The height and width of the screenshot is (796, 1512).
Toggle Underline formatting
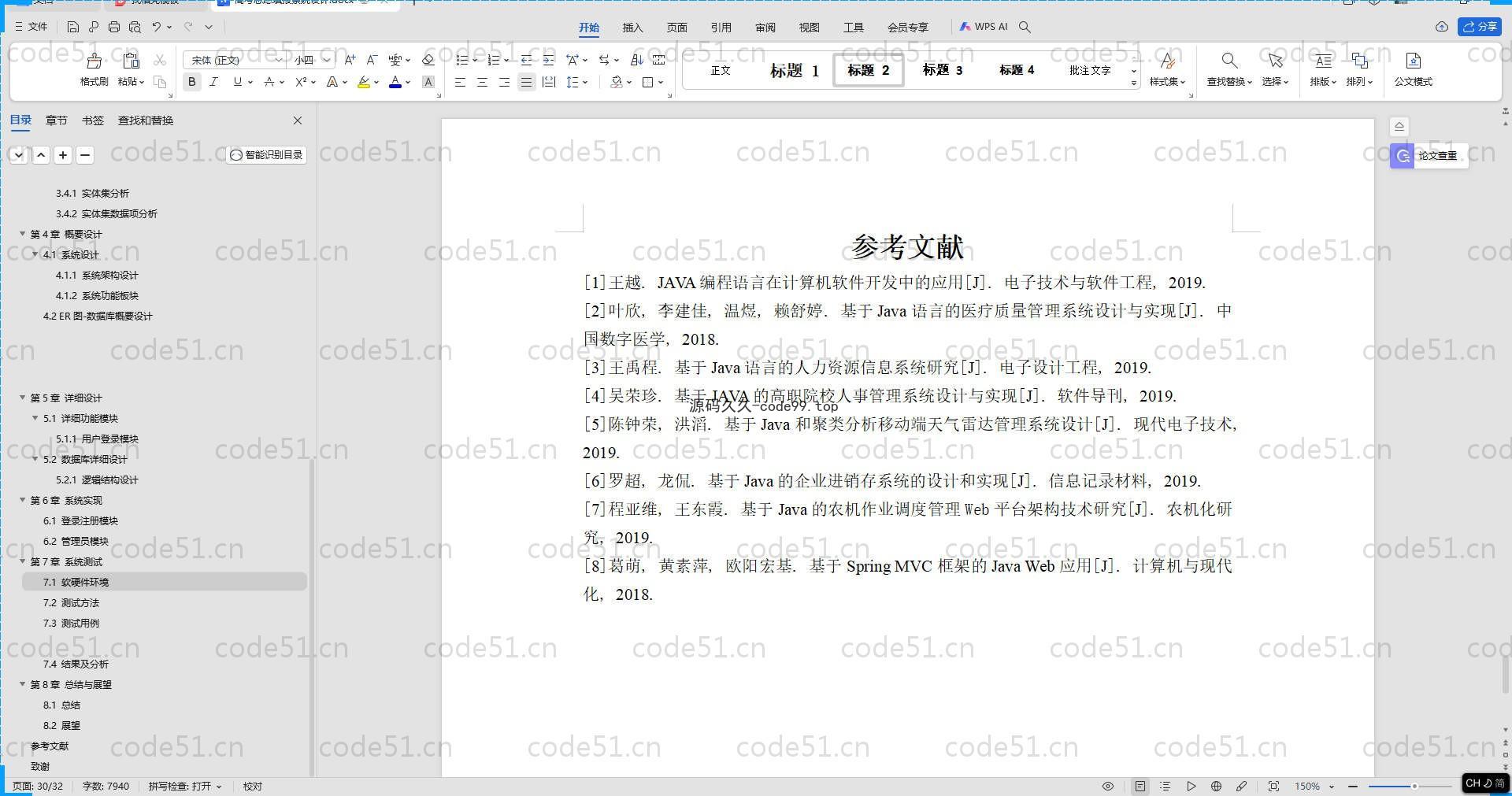click(x=237, y=82)
